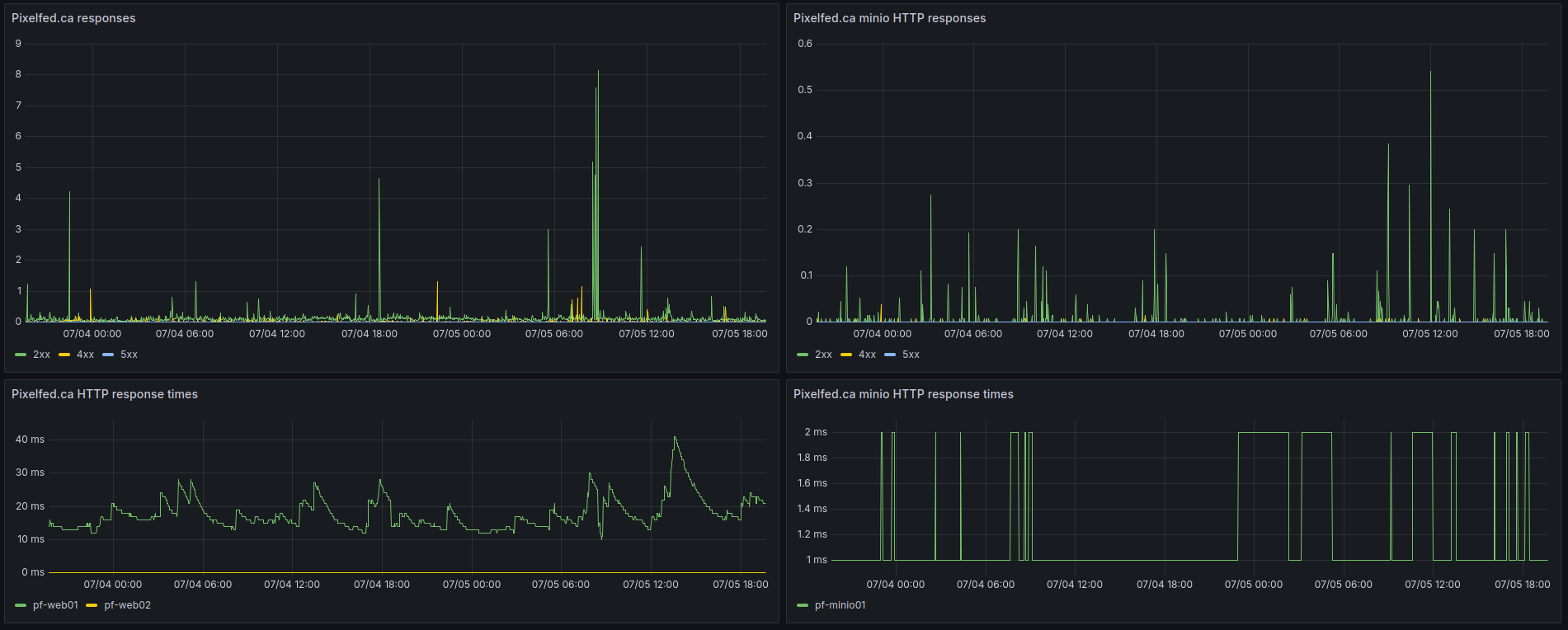The image size is (1568, 630).
Task: Click the '30 ms' y-axis label
Action: [x=30, y=472]
